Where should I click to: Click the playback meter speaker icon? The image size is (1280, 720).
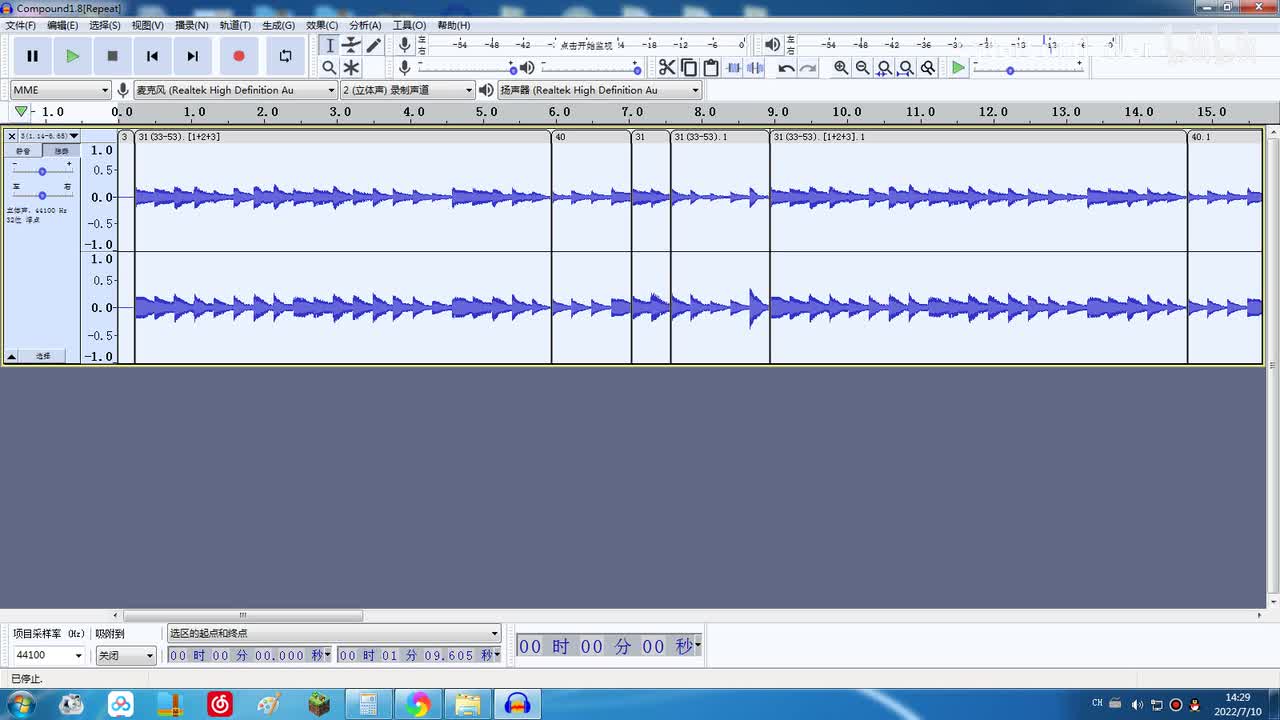[772, 45]
